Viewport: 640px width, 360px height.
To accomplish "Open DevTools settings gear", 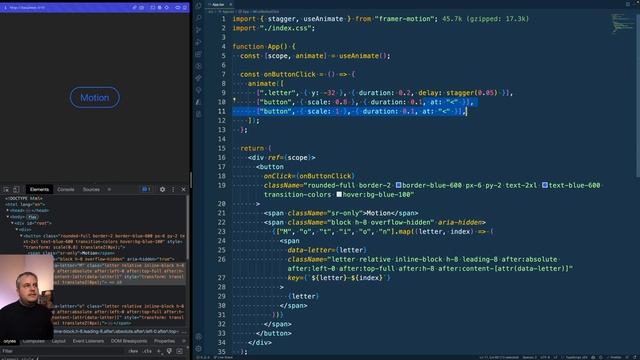I will 162,189.
